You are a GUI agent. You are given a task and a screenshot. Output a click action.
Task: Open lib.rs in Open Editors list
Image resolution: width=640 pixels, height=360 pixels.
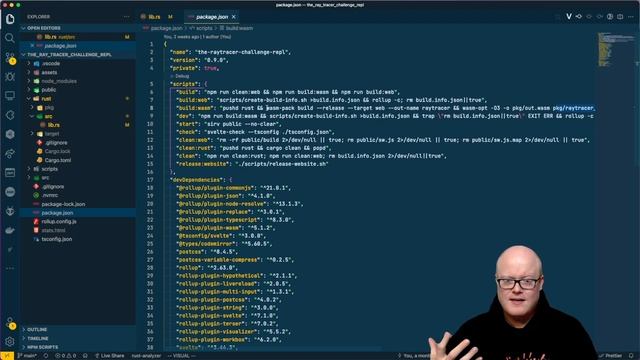pyautogui.click(x=78, y=37)
